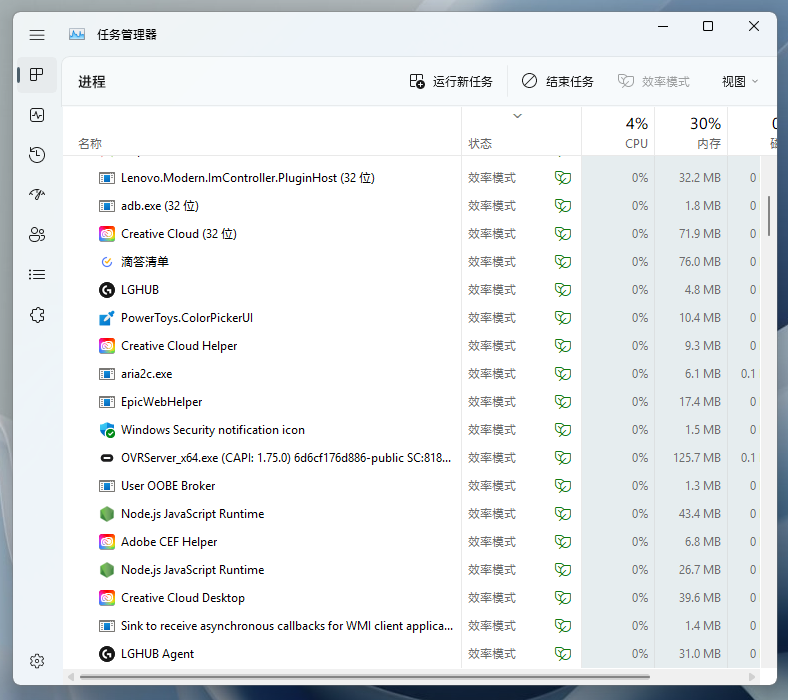This screenshot has height=700, width=788.
Task: Click Windows Security notification shield icon
Action: click(107, 430)
